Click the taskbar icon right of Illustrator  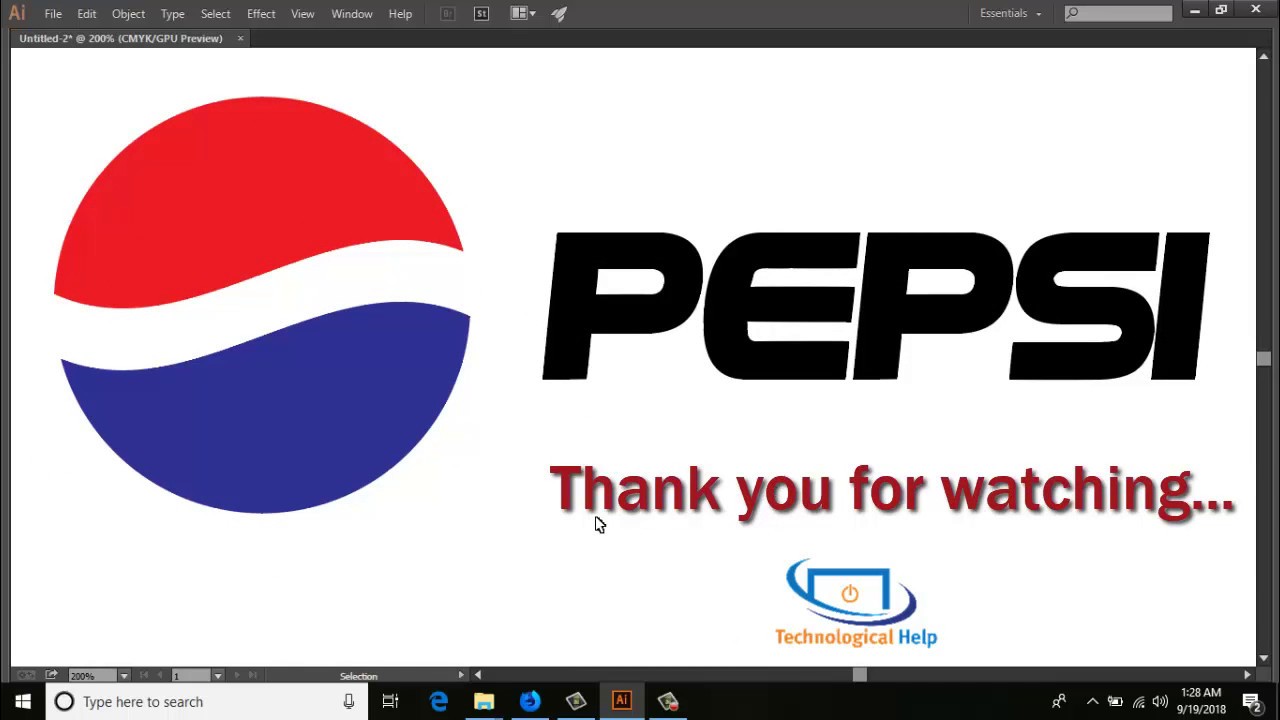click(668, 701)
